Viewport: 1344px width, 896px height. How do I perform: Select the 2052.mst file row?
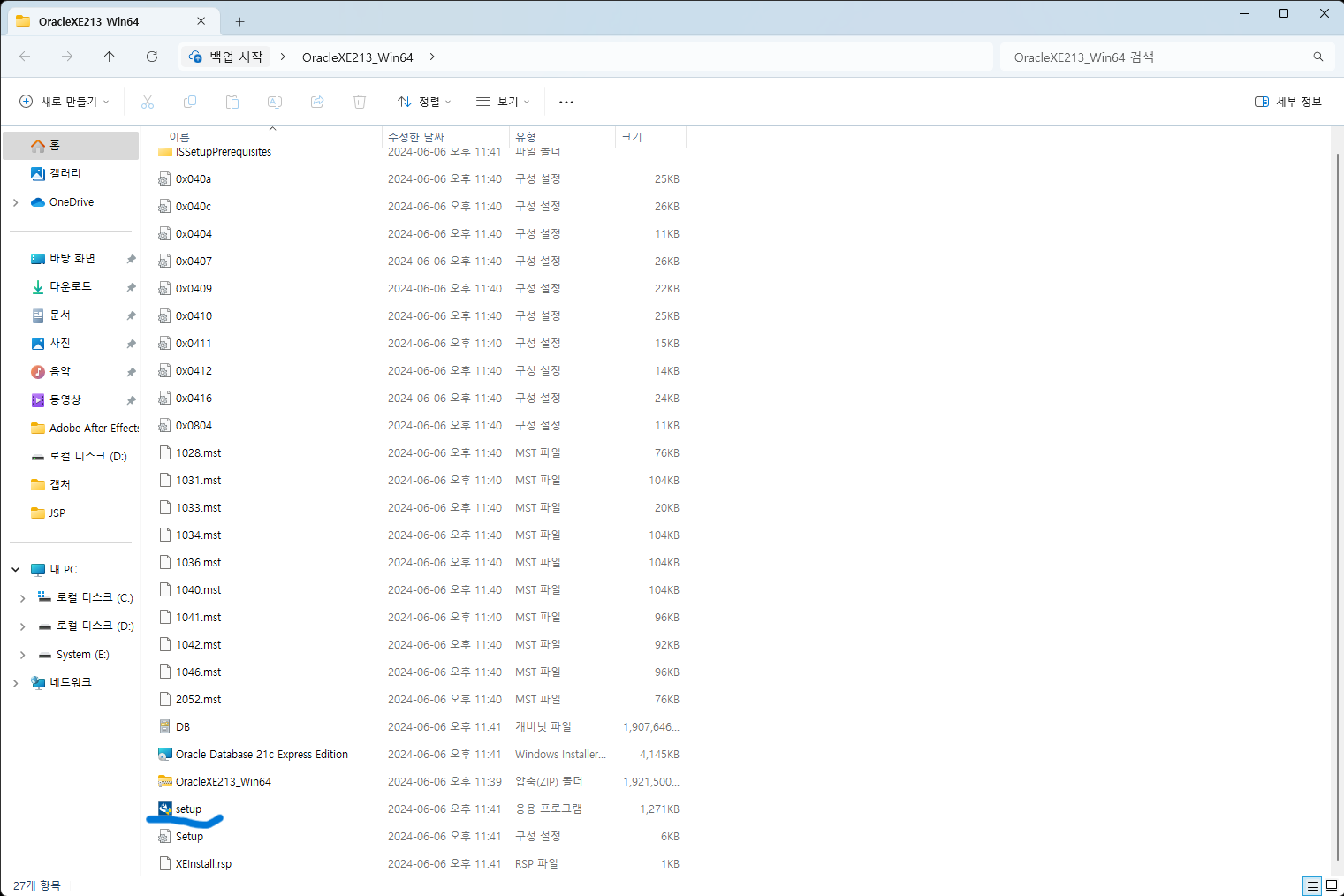tap(420, 699)
